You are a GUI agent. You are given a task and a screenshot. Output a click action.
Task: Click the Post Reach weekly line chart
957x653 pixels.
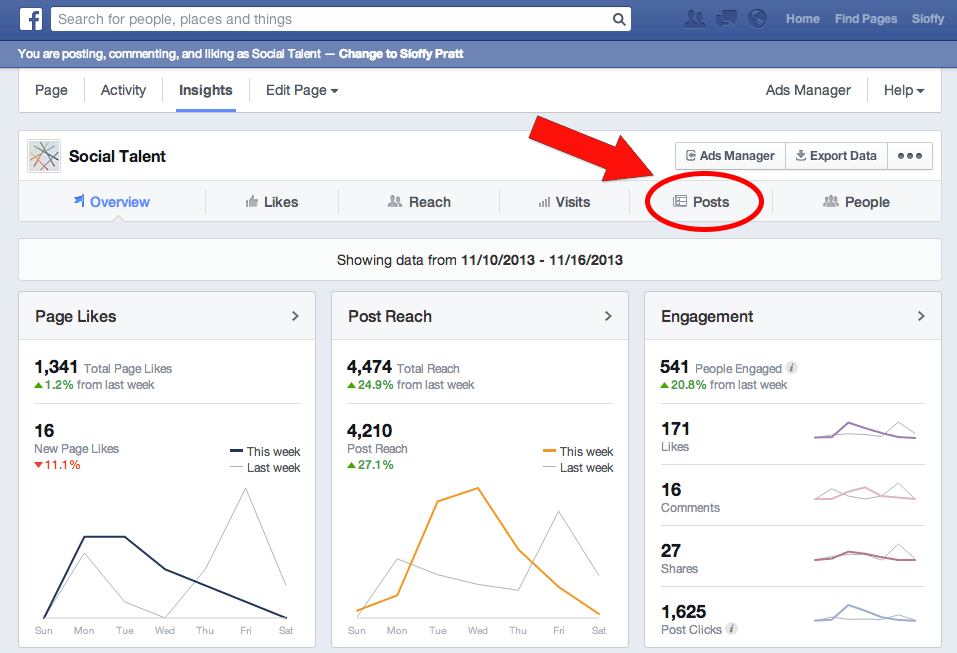tap(478, 552)
